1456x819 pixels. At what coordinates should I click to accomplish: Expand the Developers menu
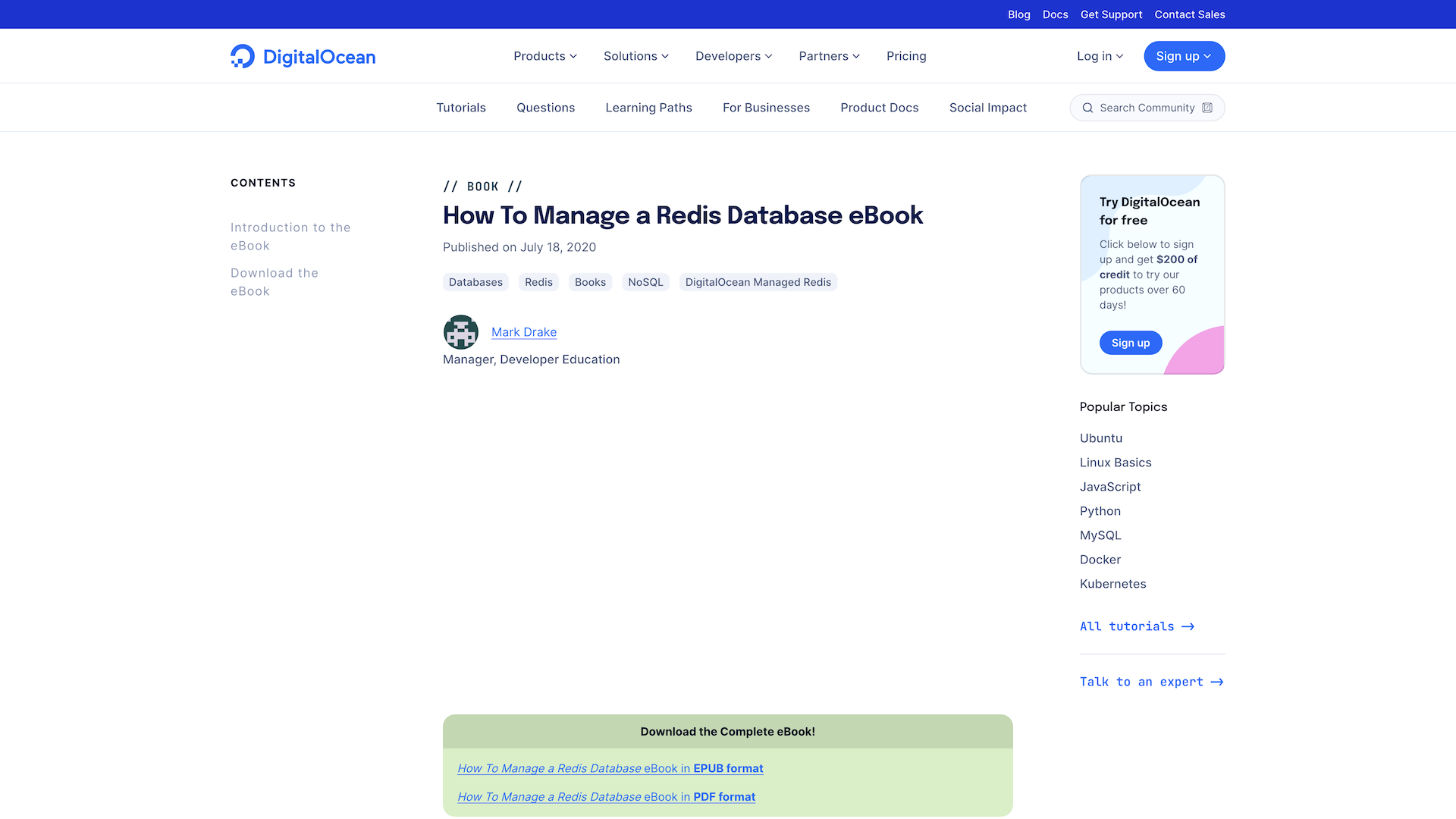click(734, 56)
